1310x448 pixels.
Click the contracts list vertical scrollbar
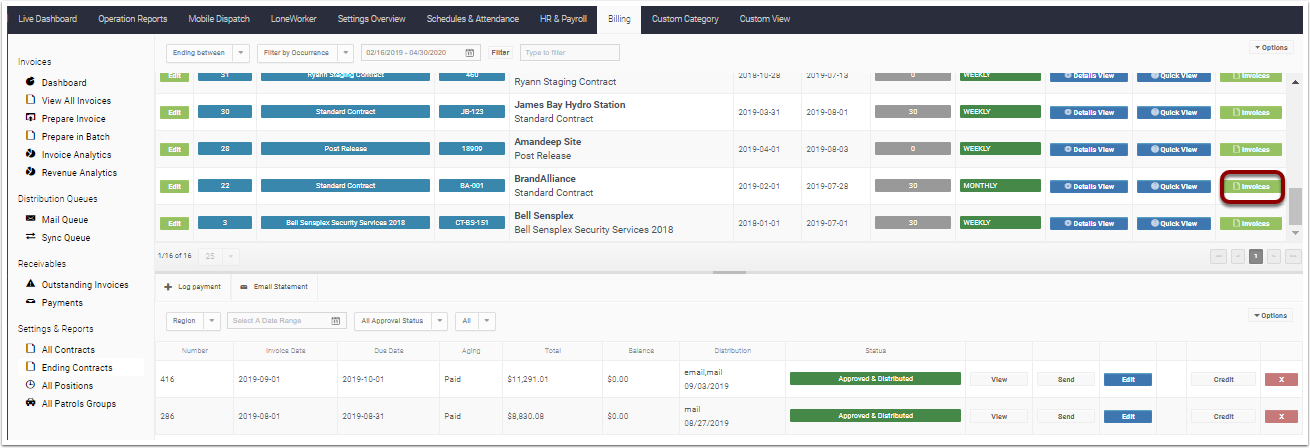(x=1295, y=157)
